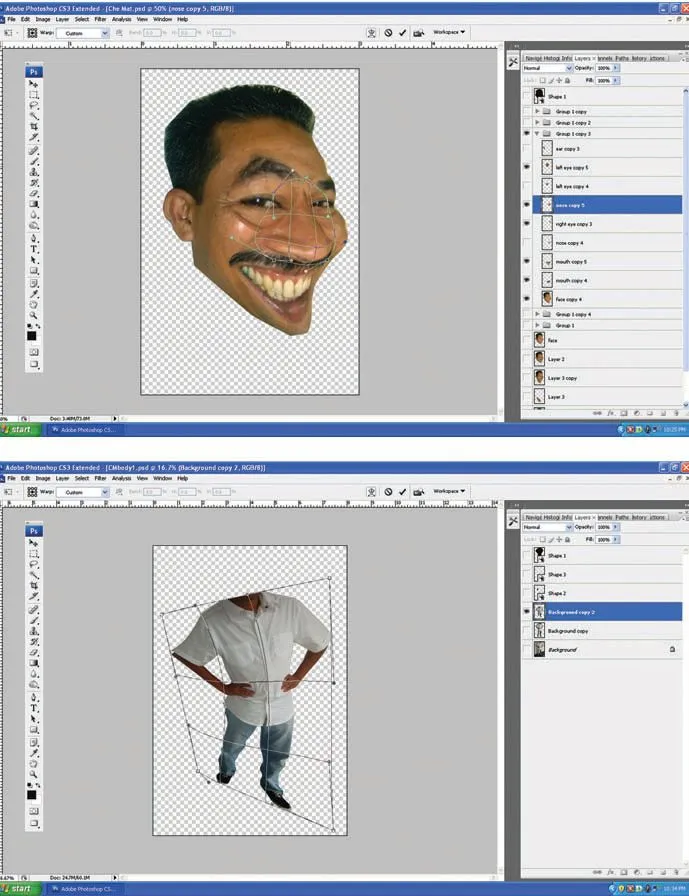Switch to Info tab in bottom window

567,517
